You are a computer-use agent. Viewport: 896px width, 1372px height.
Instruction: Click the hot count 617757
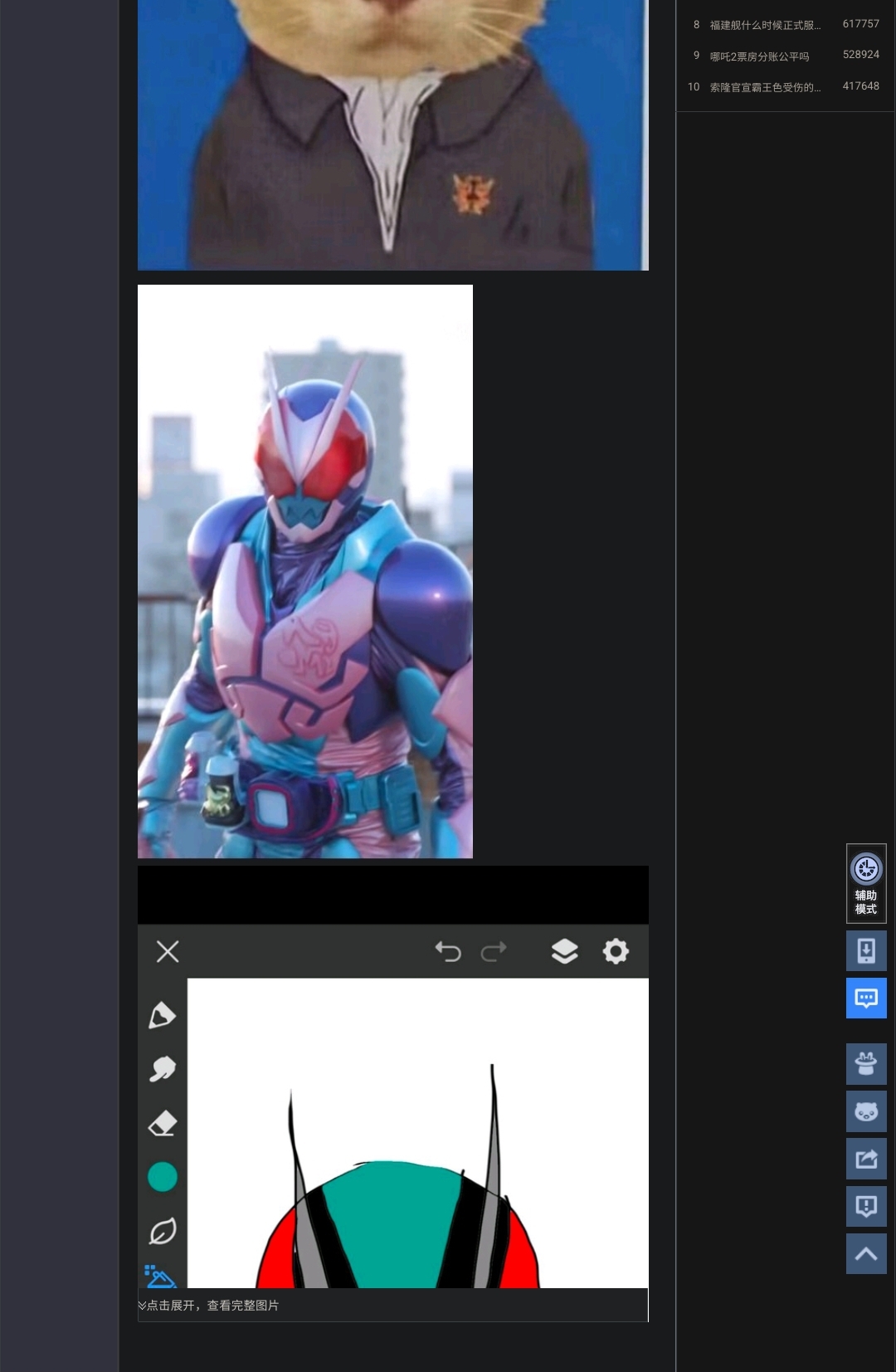pyautogui.click(x=860, y=24)
